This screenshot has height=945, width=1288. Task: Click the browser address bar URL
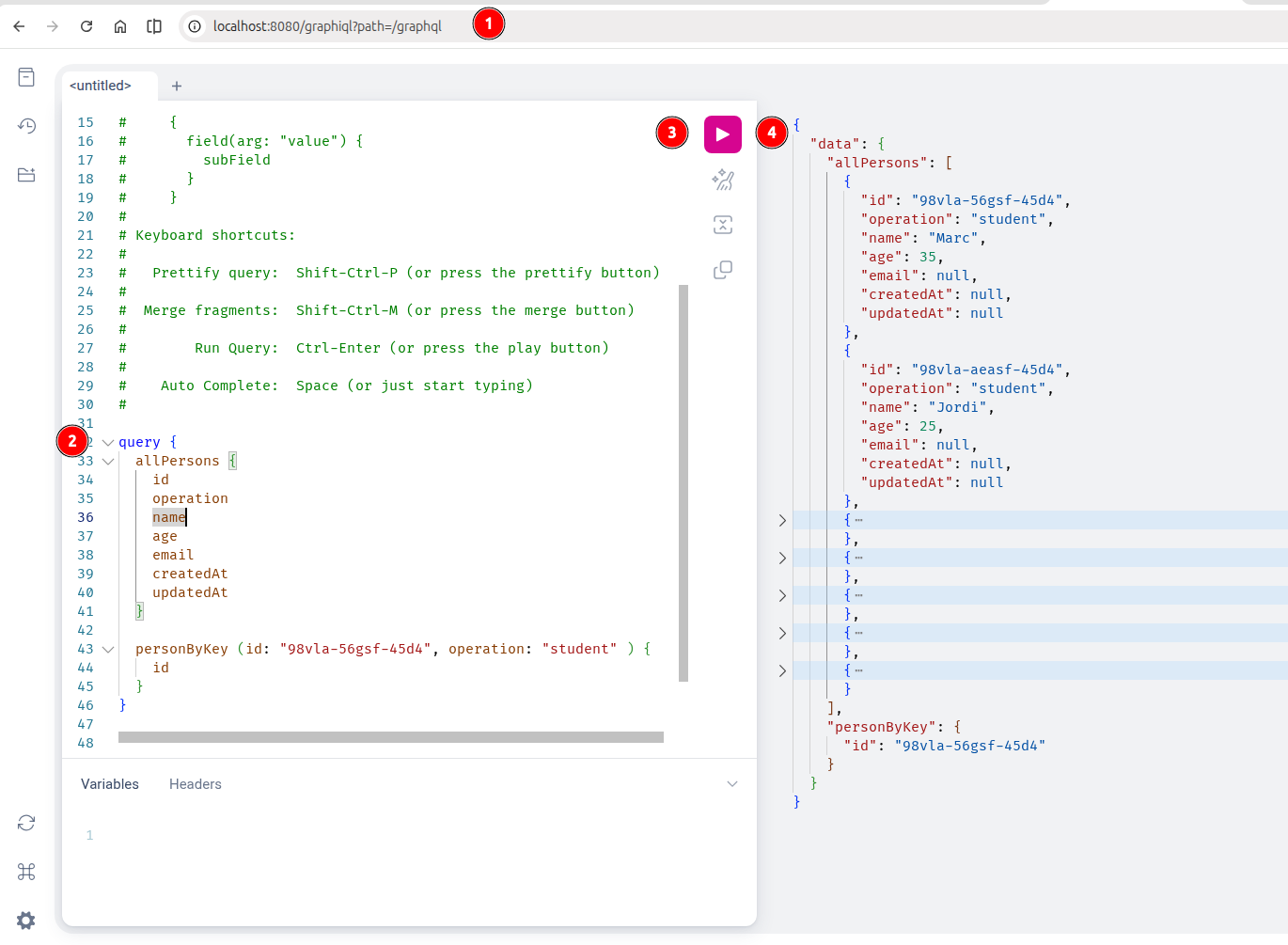(327, 26)
